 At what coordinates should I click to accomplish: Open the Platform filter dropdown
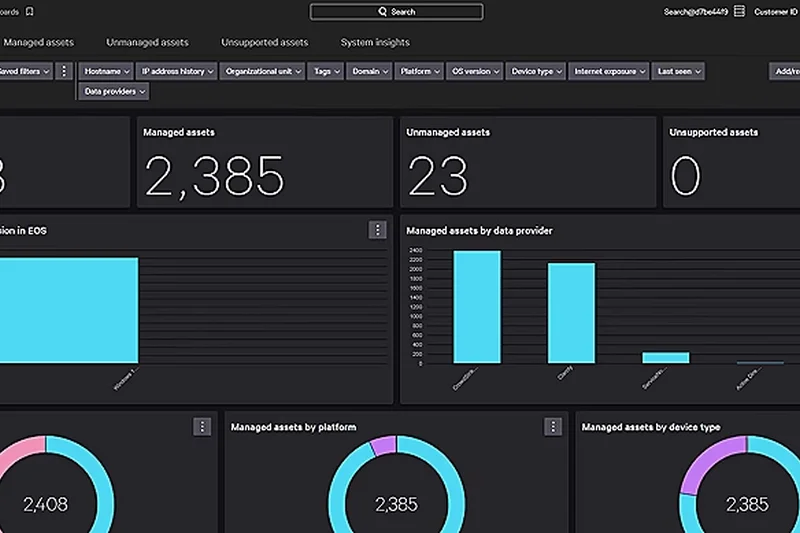(419, 72)
